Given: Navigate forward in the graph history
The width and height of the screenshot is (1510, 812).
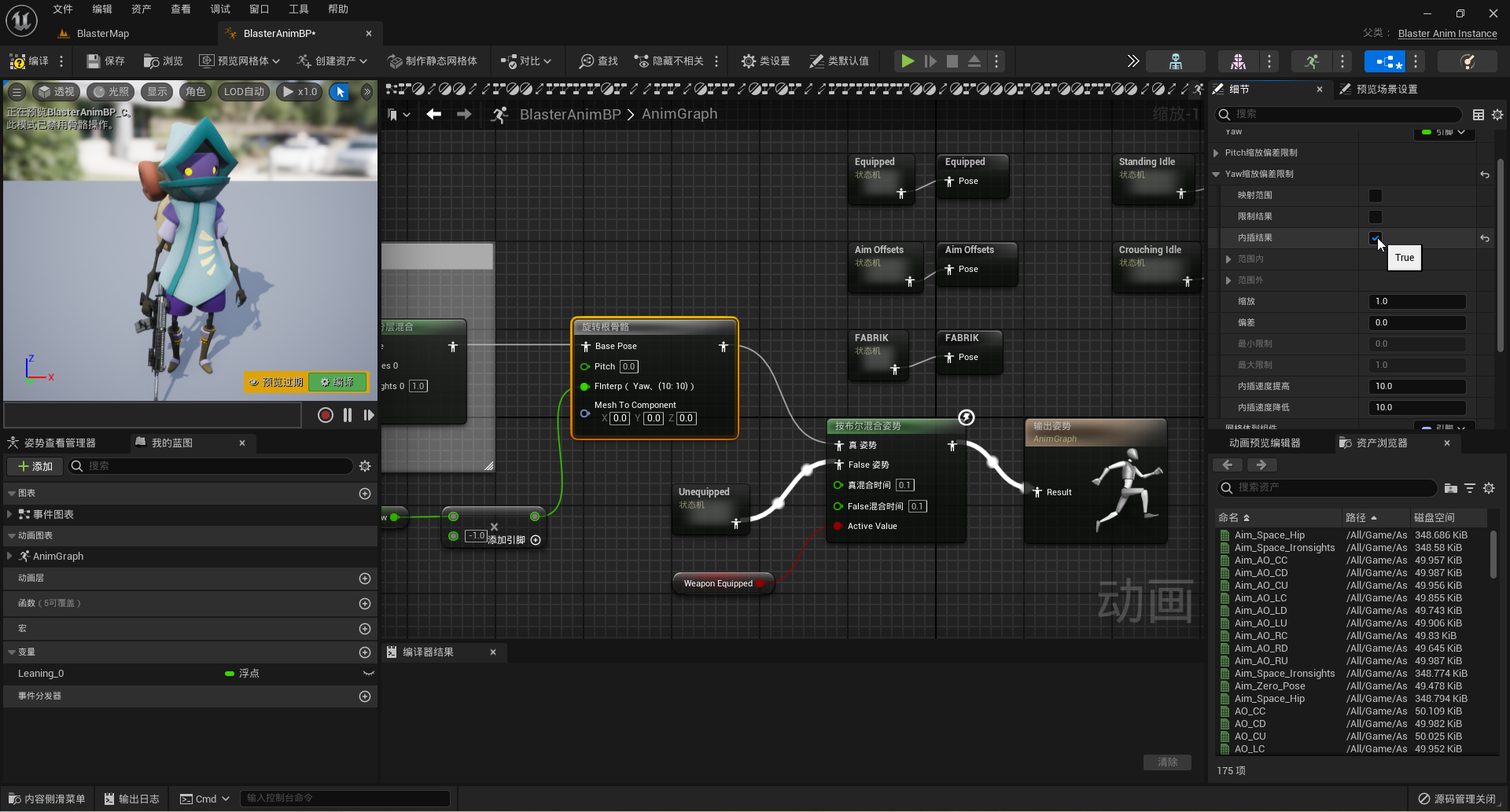Looking at the screenshot, I should (x=464, y=114).
